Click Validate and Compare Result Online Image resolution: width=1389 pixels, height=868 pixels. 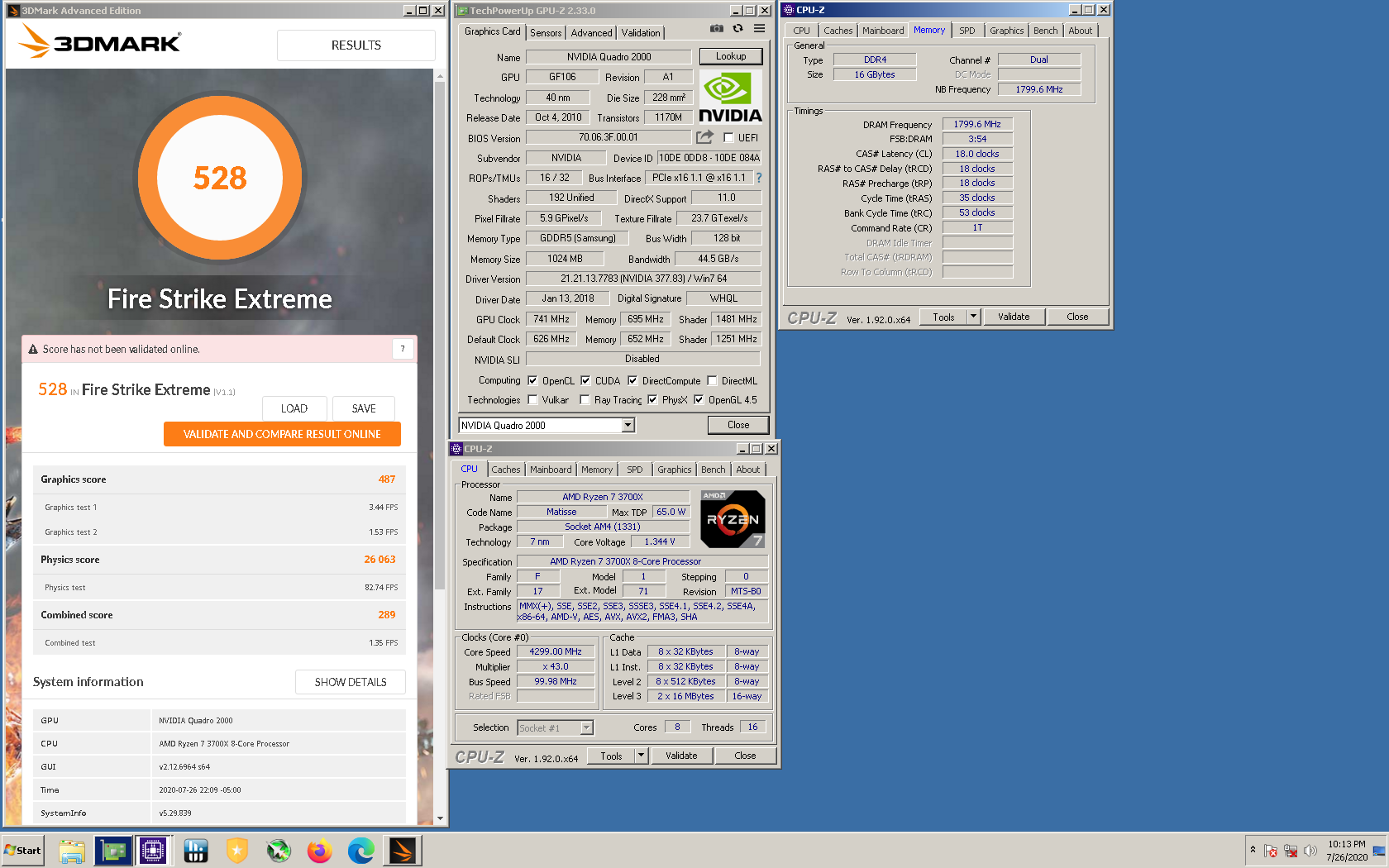pos(282,434)
